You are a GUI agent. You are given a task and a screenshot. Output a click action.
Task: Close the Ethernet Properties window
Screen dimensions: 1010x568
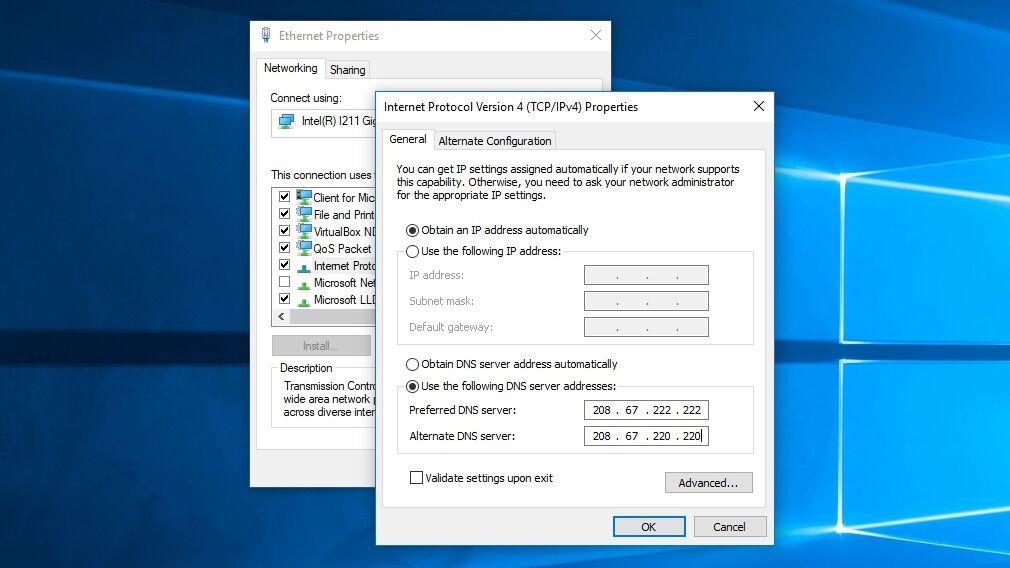click(596, 35)
